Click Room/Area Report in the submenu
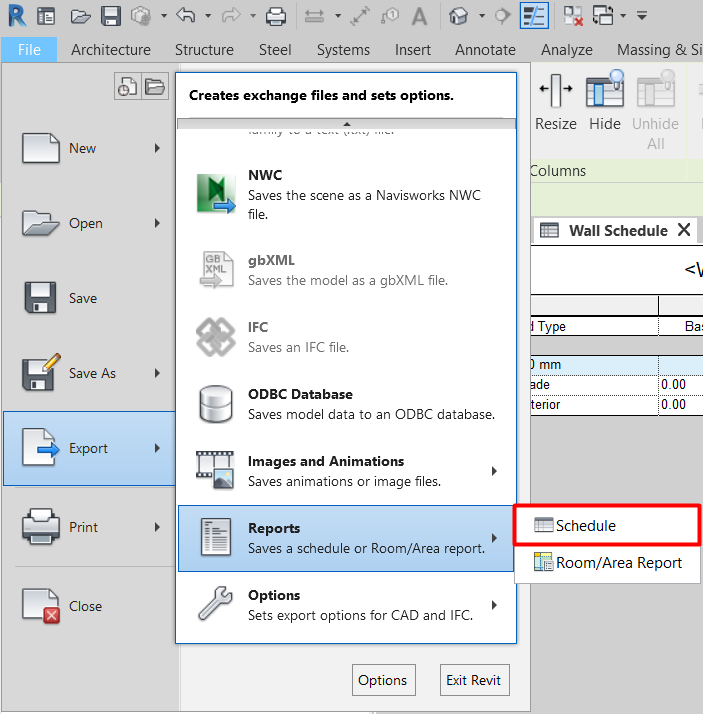The width and height of the screenshot is (703, 714). coord(607,563)
